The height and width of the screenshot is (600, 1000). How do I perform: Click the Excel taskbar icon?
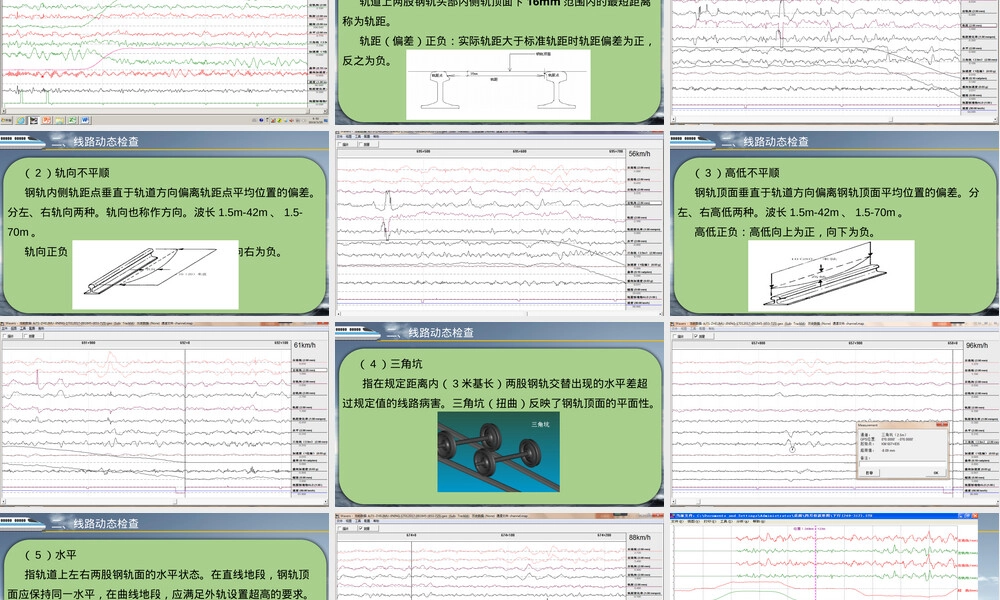click(72, 120)
